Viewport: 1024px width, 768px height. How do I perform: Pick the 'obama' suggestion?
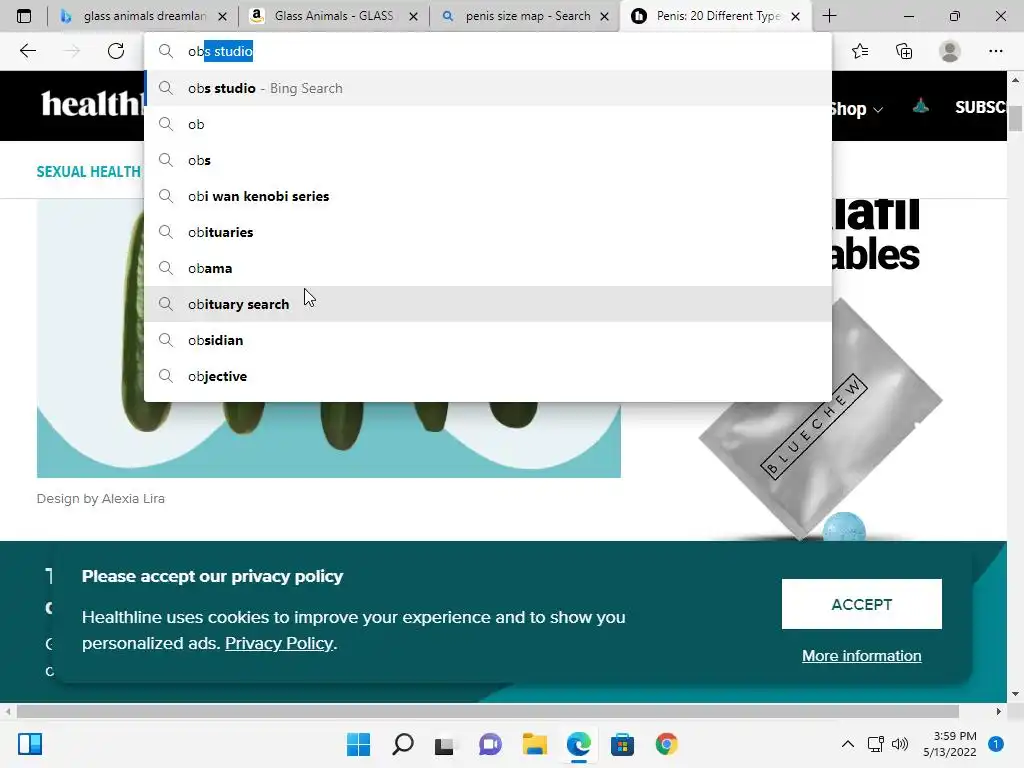487,268
